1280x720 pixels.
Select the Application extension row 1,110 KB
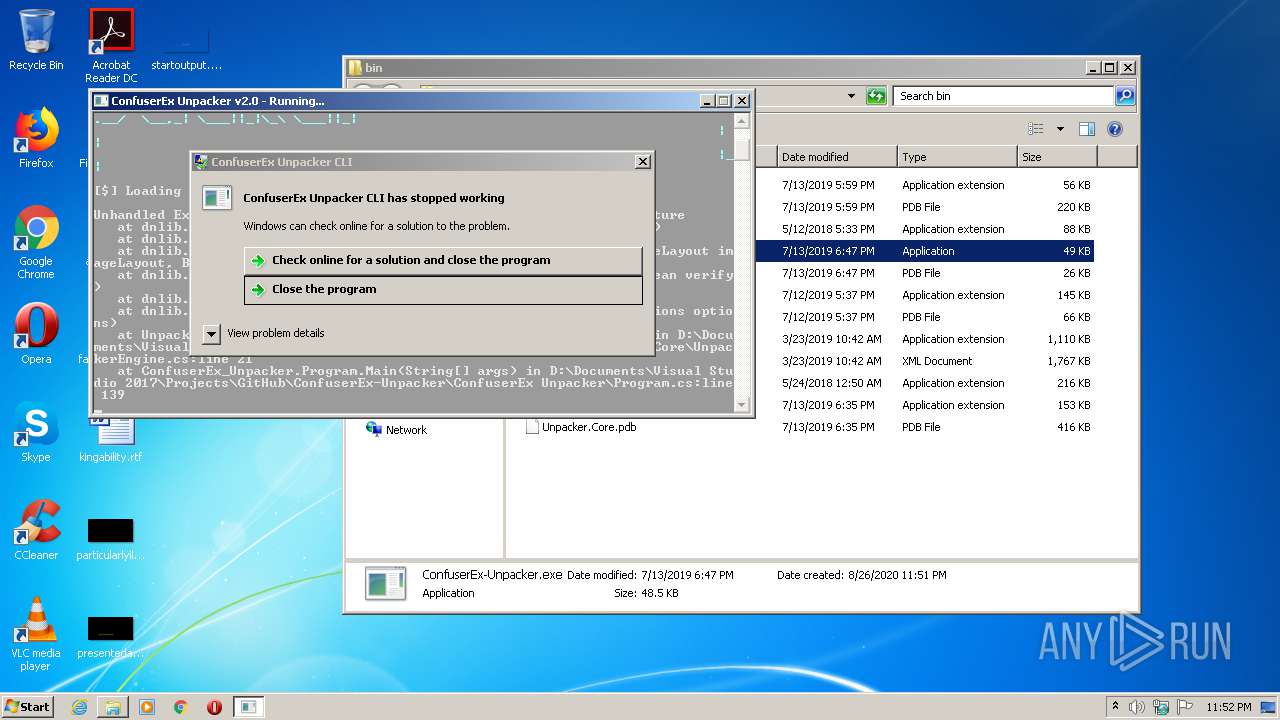tap(924, 339)
